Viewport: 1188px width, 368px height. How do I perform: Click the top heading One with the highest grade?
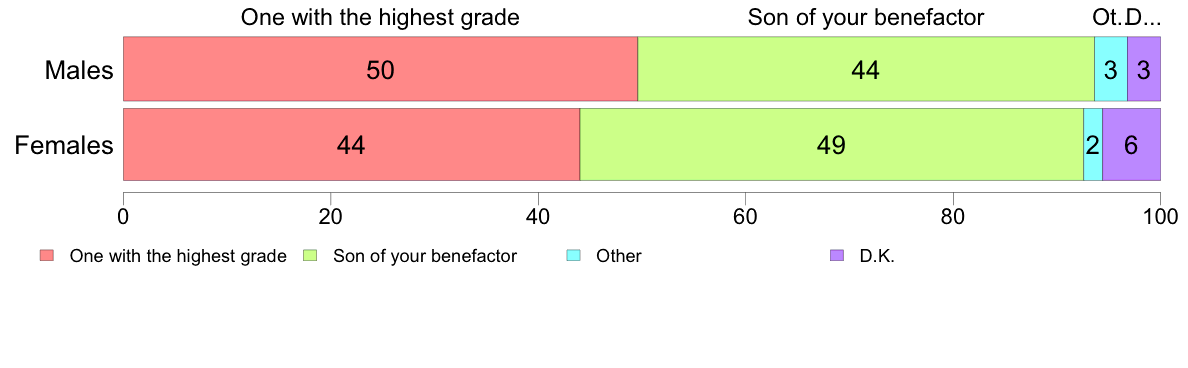[380, 17]
